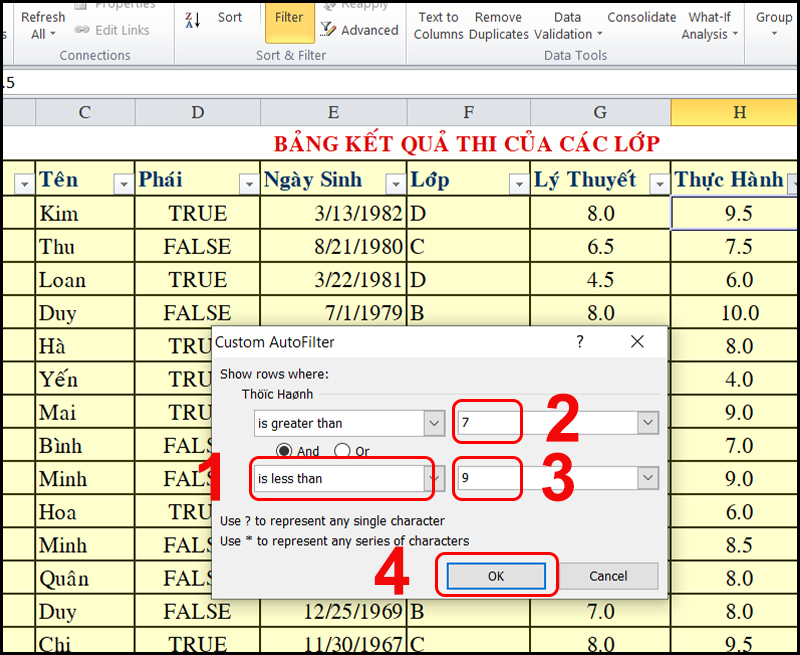Screen dimensions: 800x655
Task: Click Remove Duplicates in Data Tools
Action: [499, 25]
